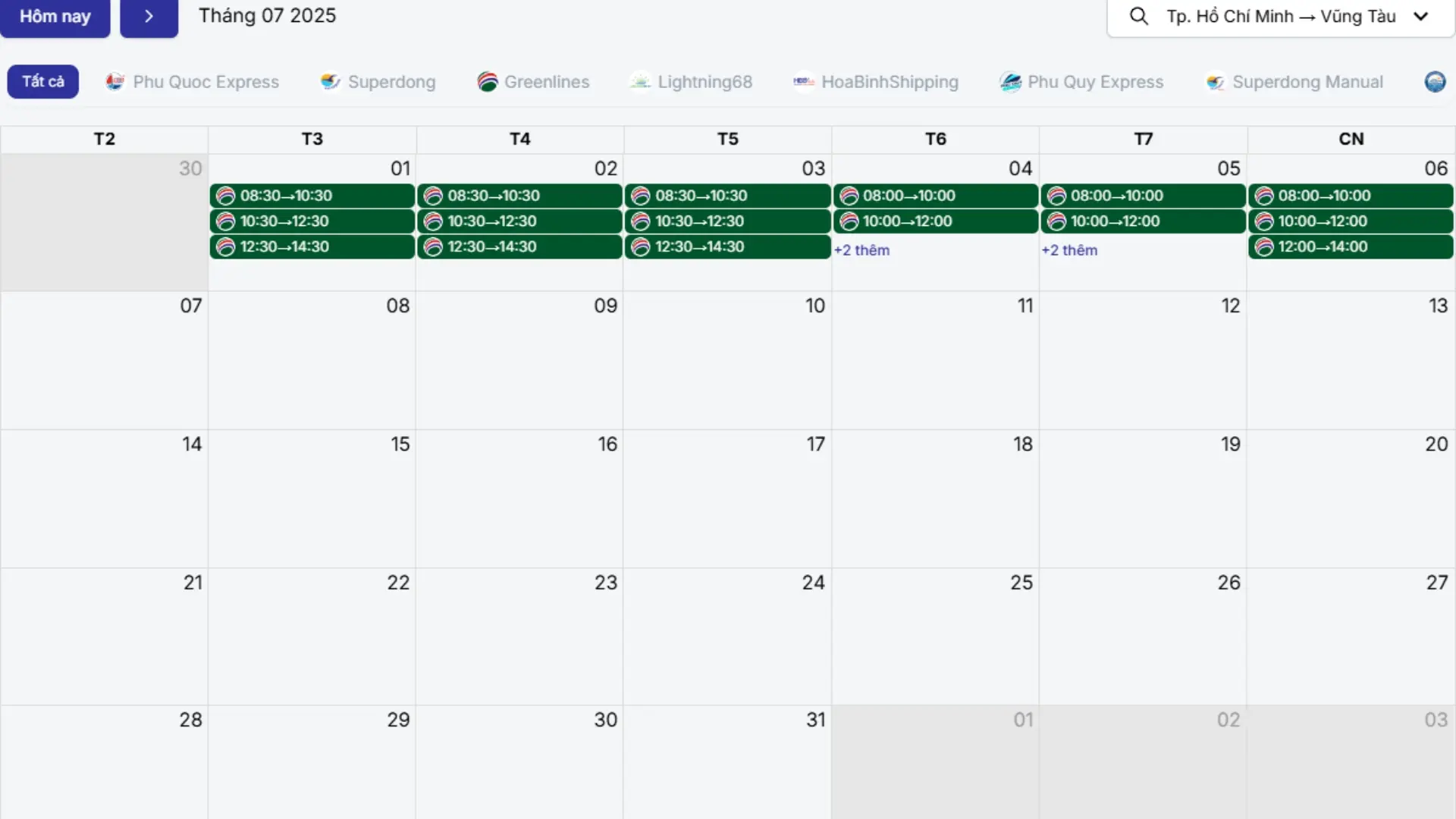Open 12:30→14:30 trip on July 01
The image size is (1456, 819).
pos(312,246)
